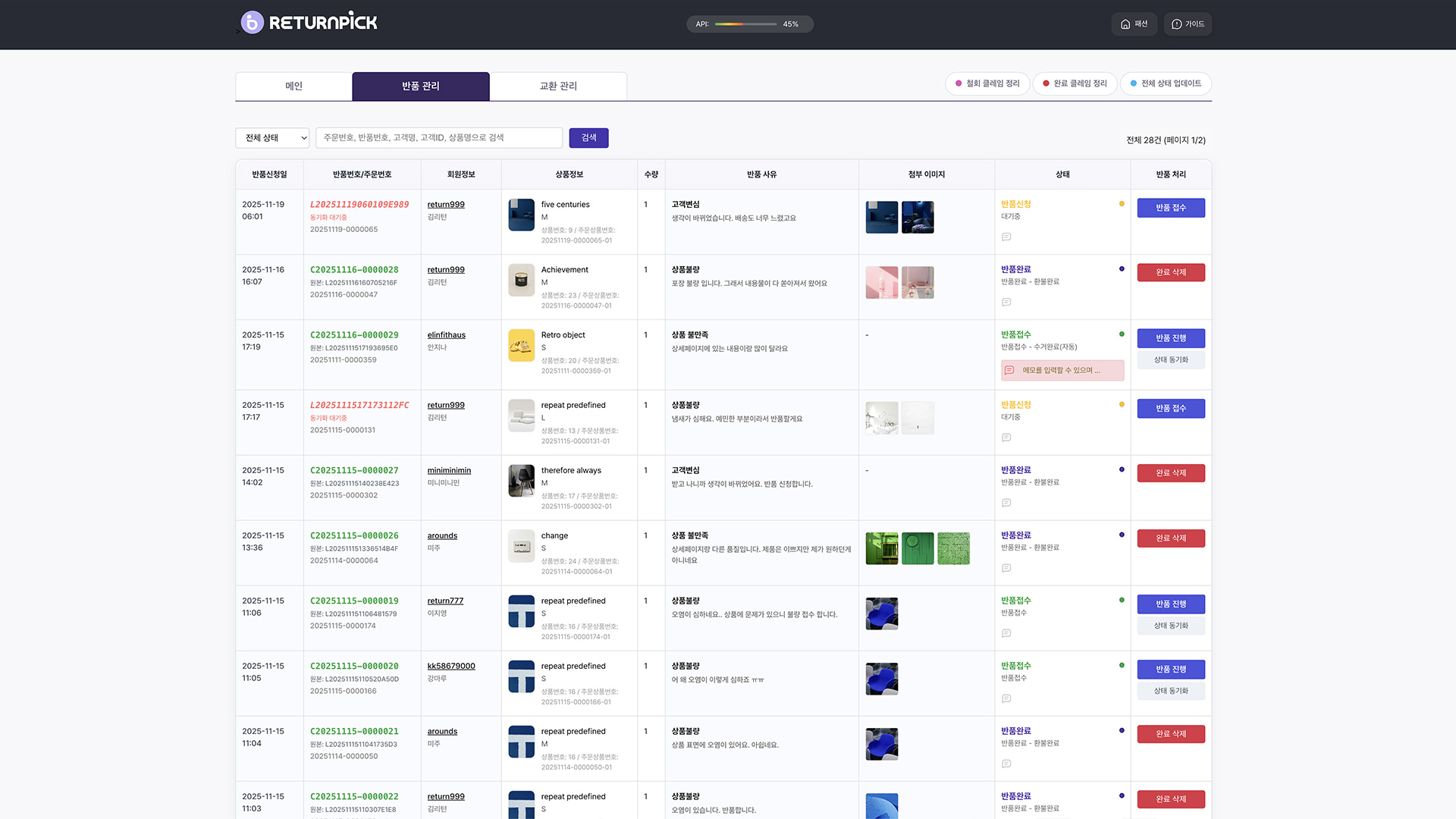
Task: Open memo icon in five centuries row
Action: pos(1006,237)
